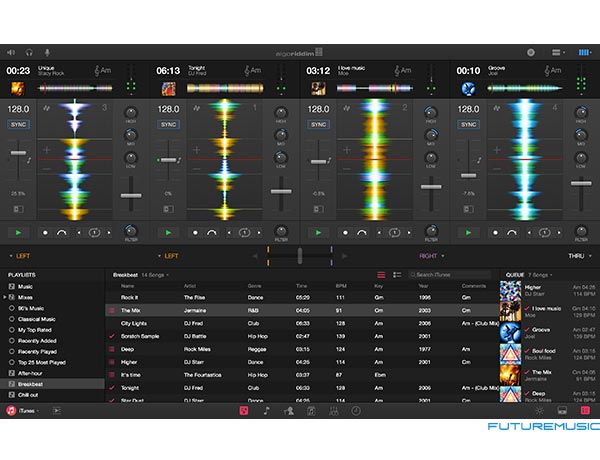Click the Am key icon on Unique deck
Viewport: 600px width, 460px height.
pos(103,70)
